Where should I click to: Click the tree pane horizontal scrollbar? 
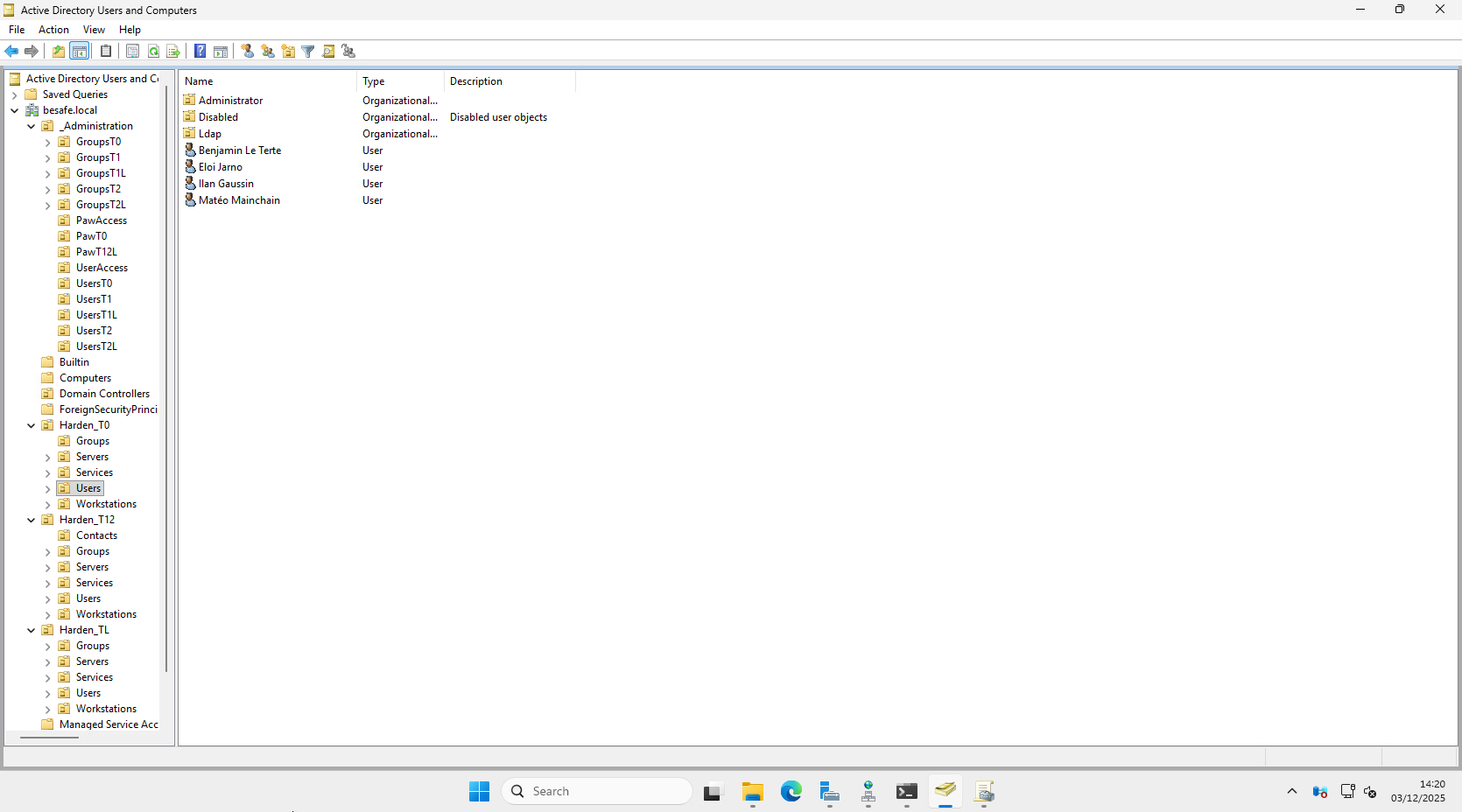(x=49, y=738)
